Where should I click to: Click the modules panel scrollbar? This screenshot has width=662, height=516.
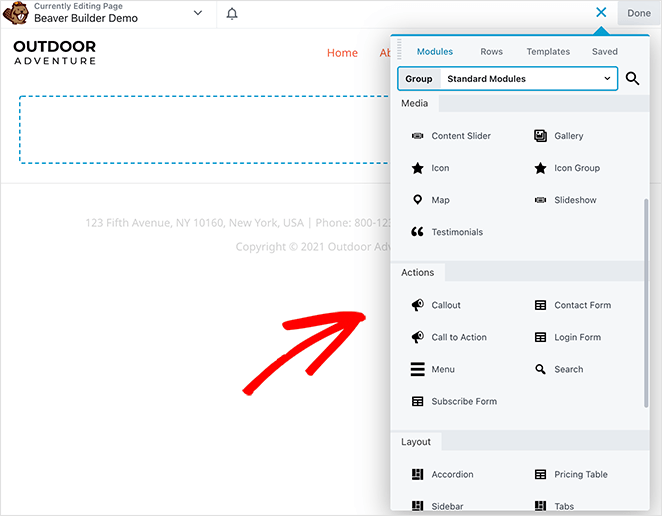(646, 303)
